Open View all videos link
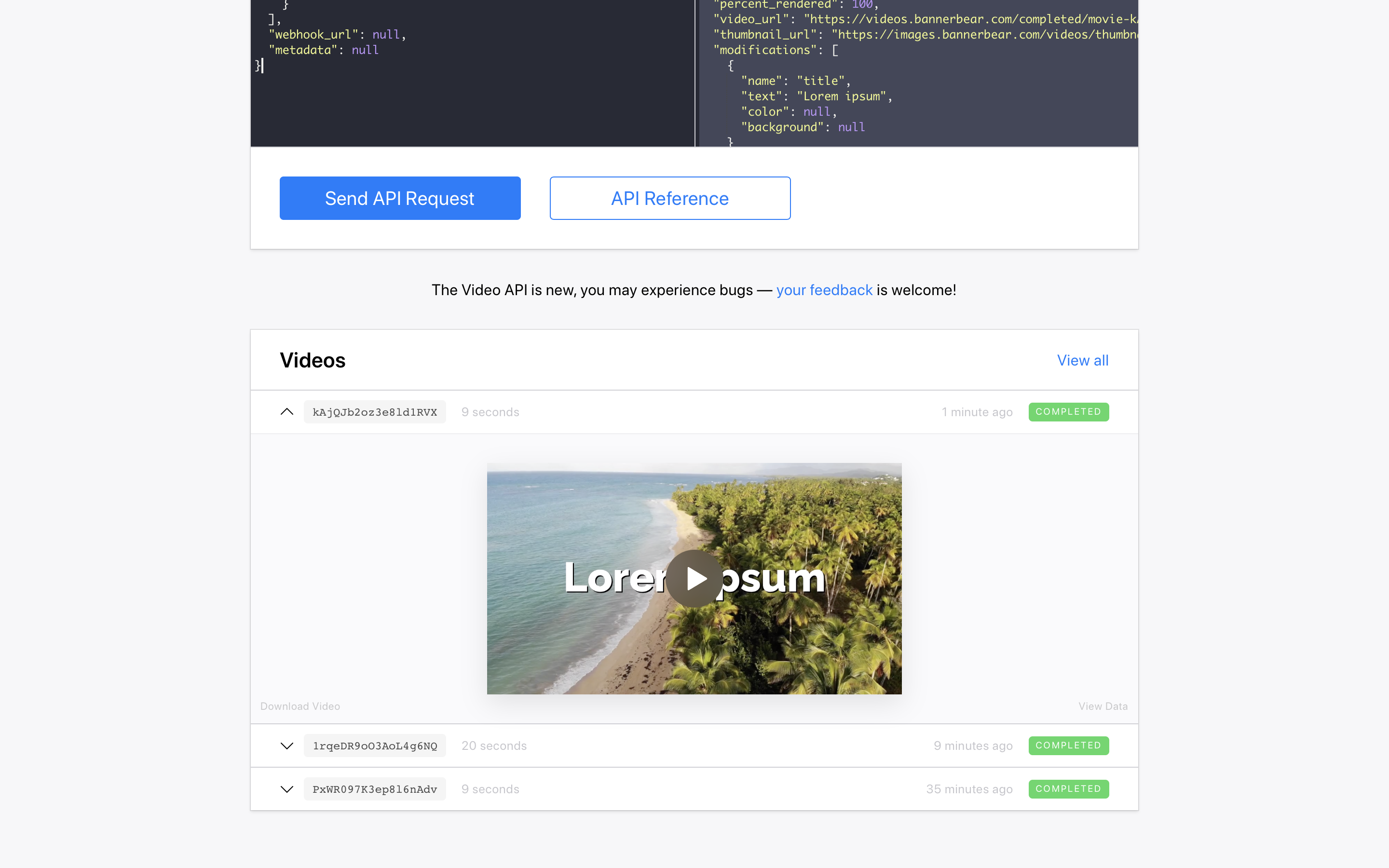 tap(1082, 360)
